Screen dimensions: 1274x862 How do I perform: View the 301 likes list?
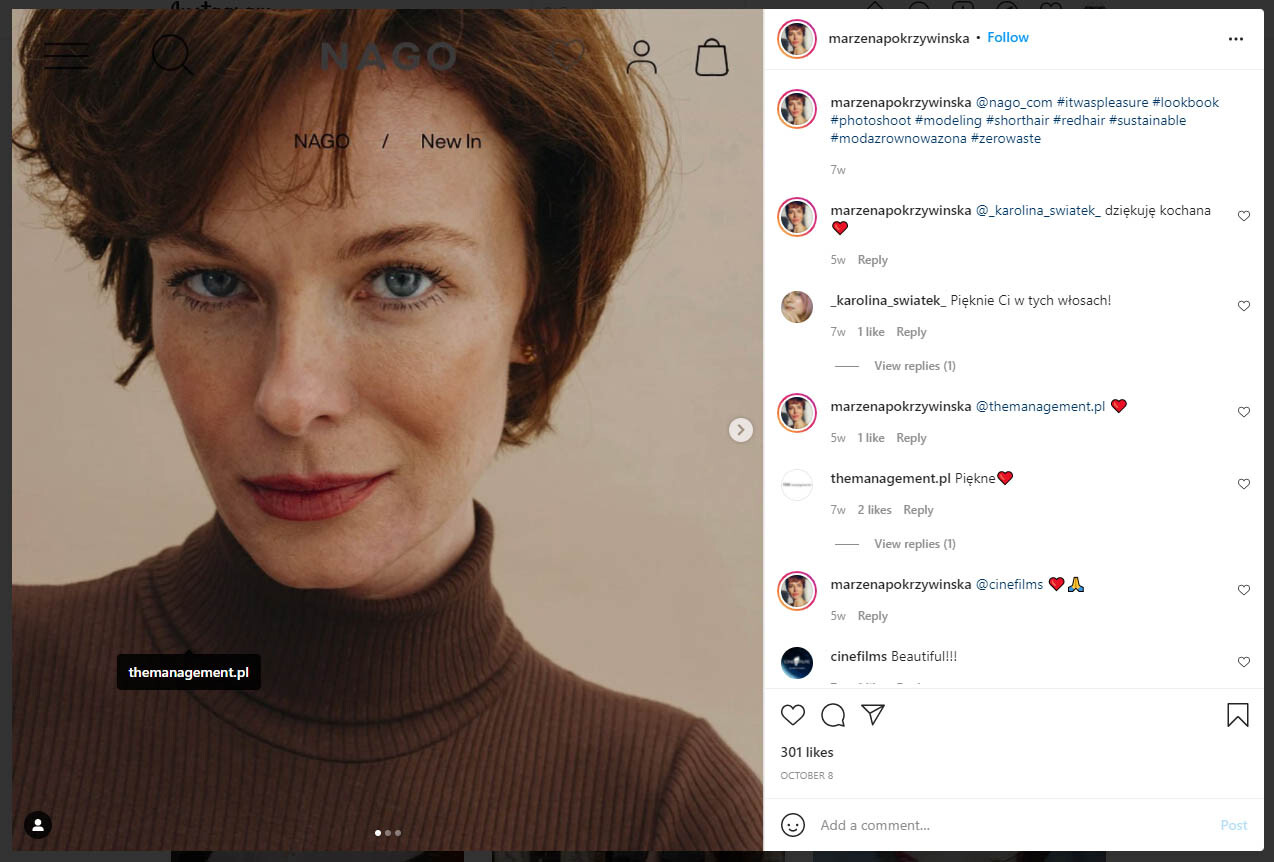coord(806,752)
